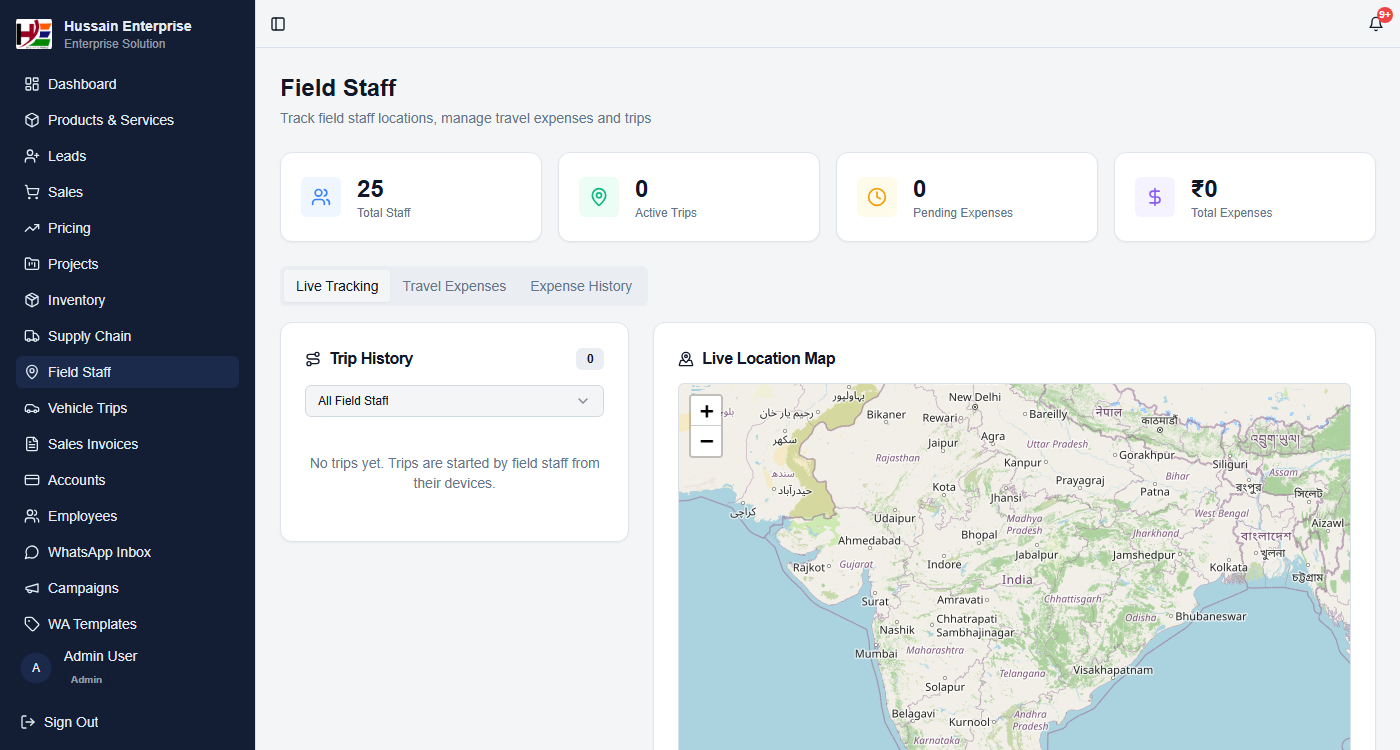This screenshot has height=750, width=1400.
Task: Click the Supply Chain truck icon
Action: pyautogui.click(x=32, y=336)
